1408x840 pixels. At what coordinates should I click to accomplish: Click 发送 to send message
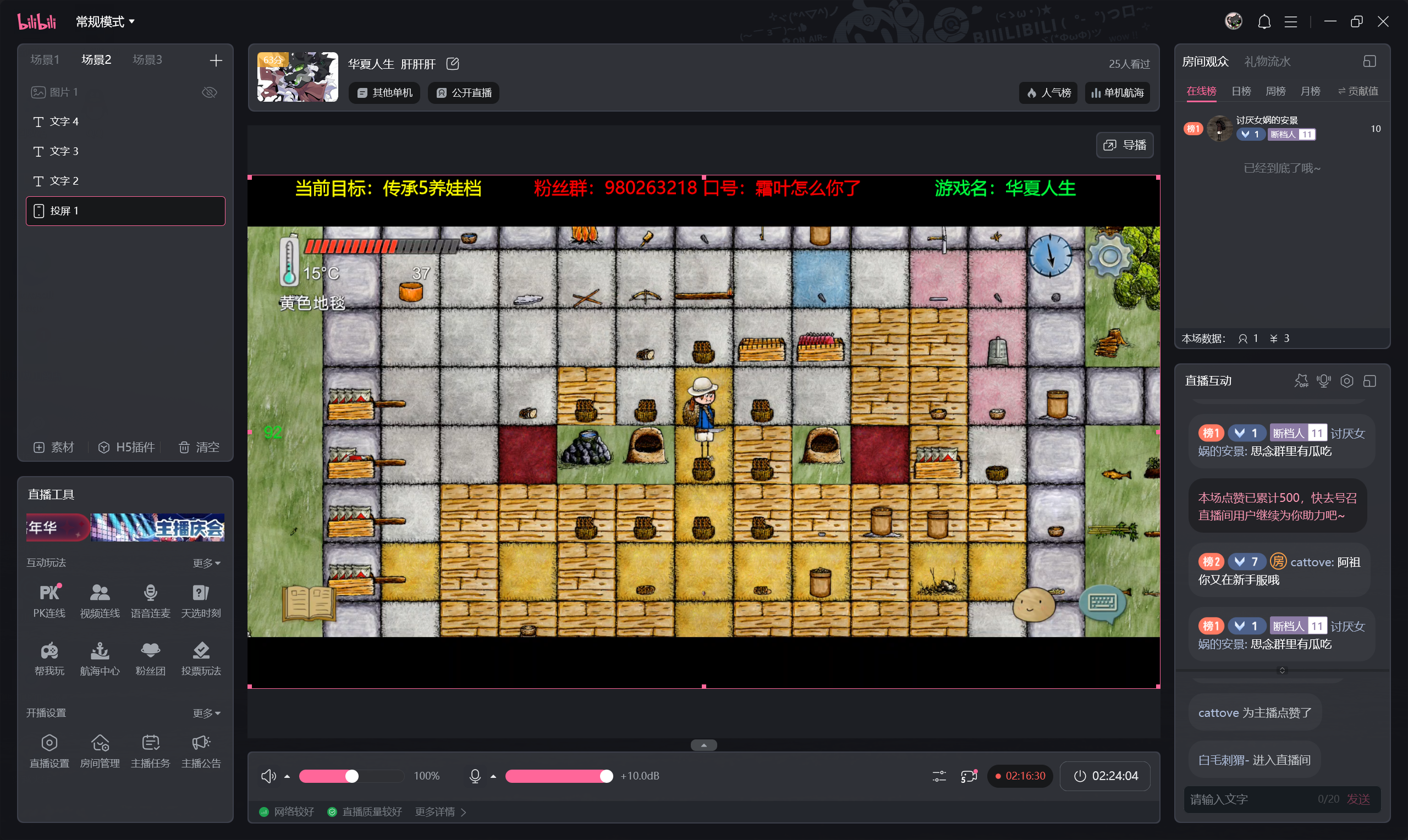coord(1358,799)
